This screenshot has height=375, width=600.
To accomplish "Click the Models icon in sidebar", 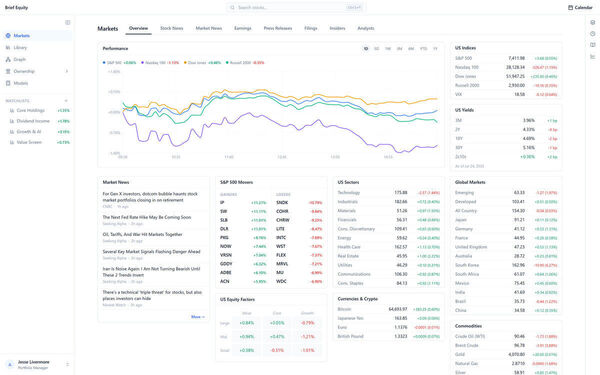I will coord(8,83).
